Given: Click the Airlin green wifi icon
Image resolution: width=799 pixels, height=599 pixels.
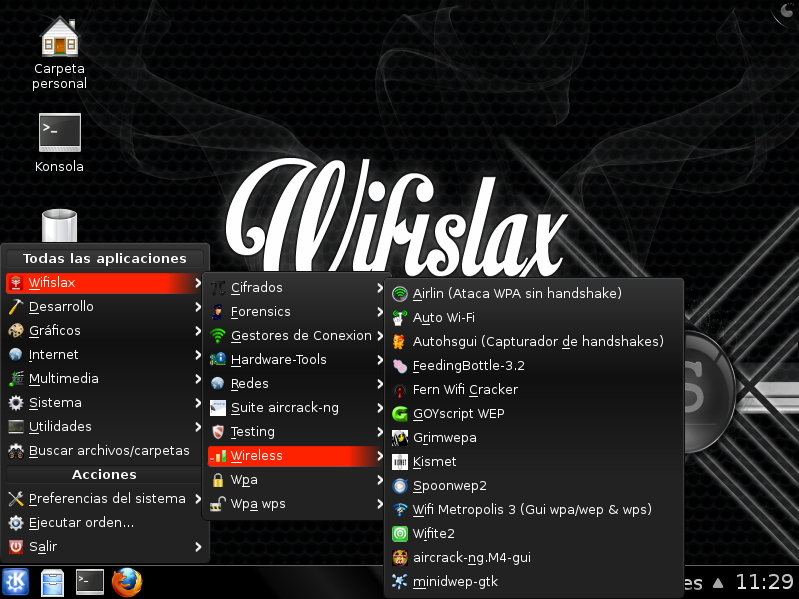Looking at the screenshot, I should coord(400,293).
